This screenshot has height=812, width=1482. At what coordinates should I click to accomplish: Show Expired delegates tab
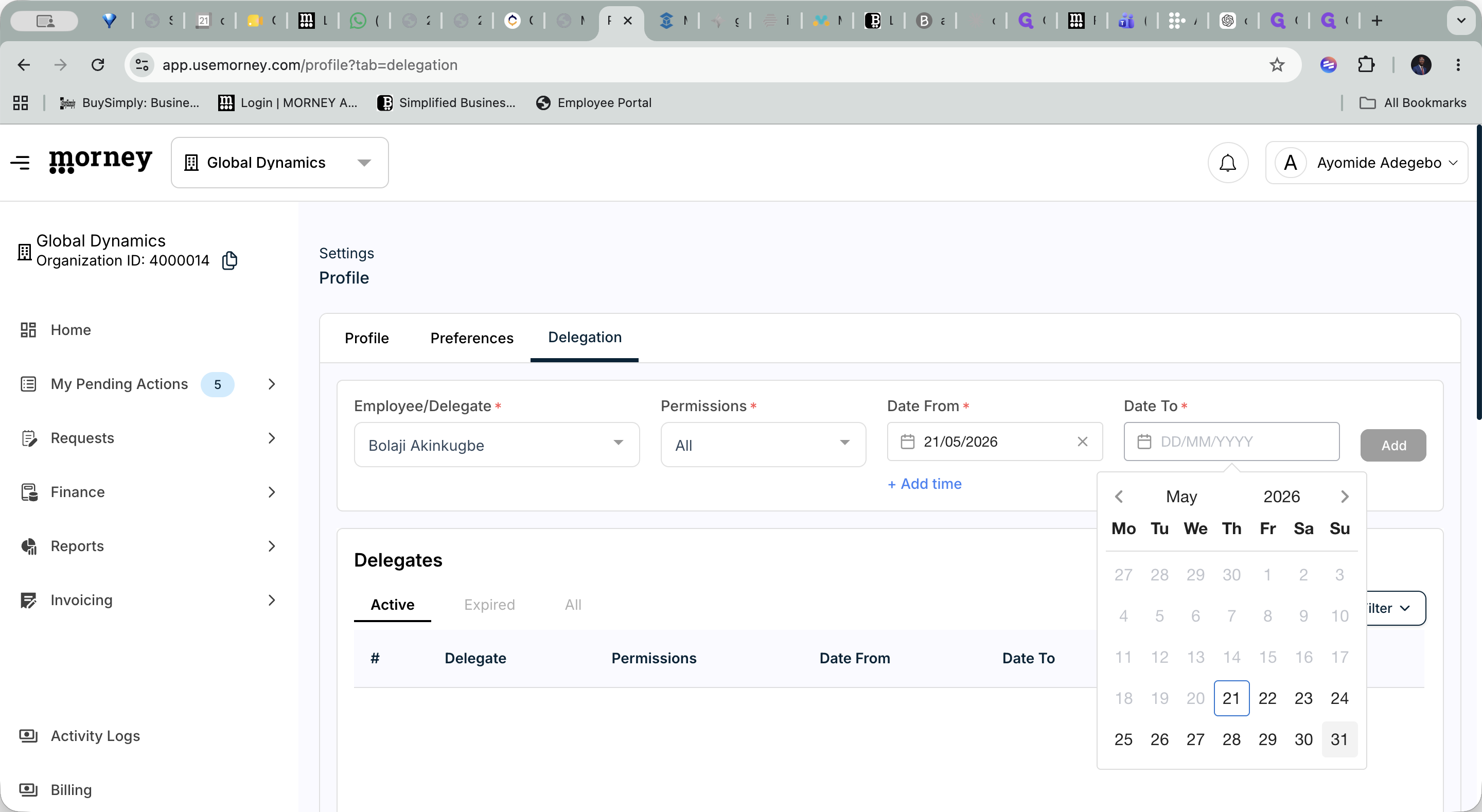coord(489,605)
